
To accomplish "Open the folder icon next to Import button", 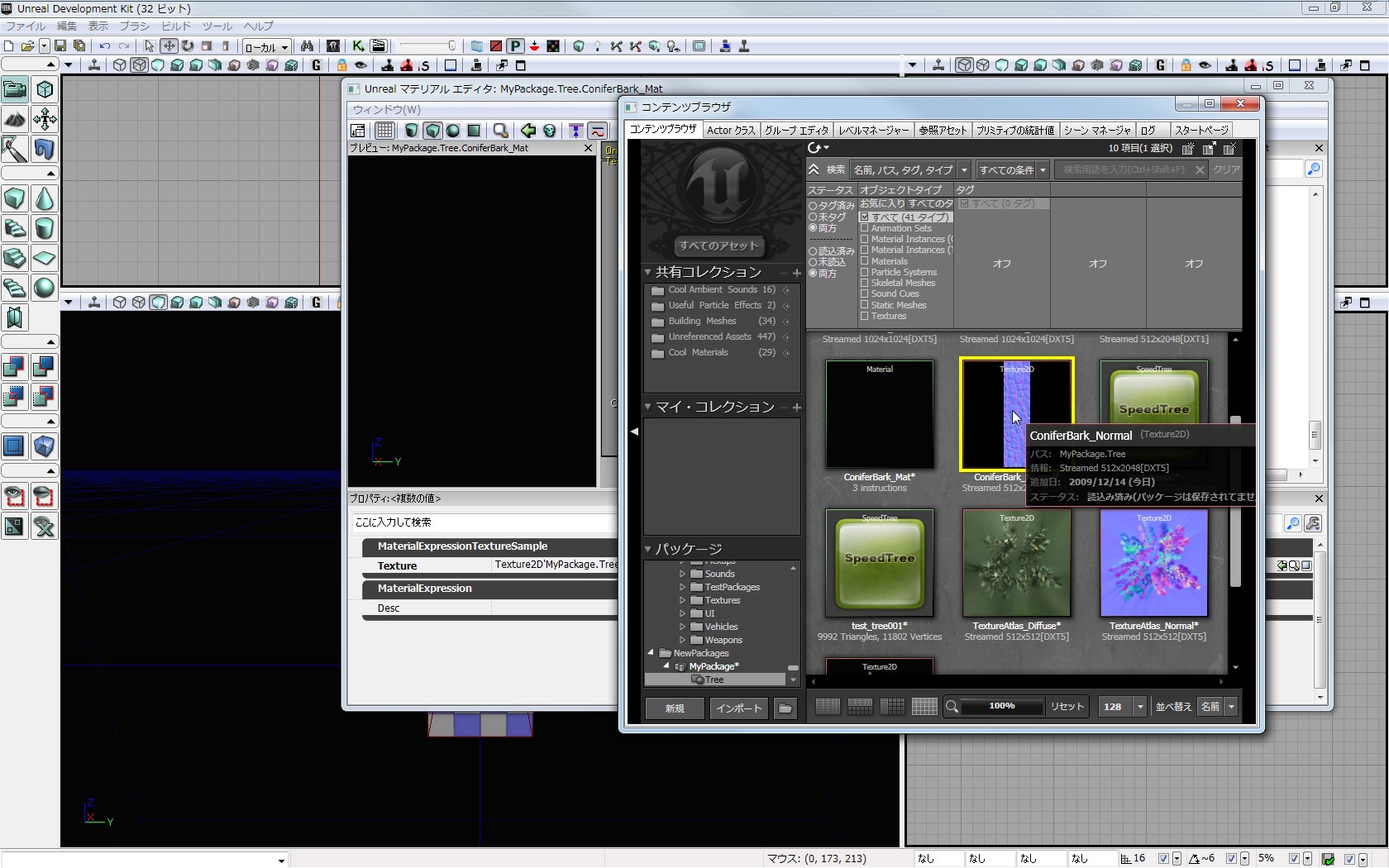I will coord(785,708).
